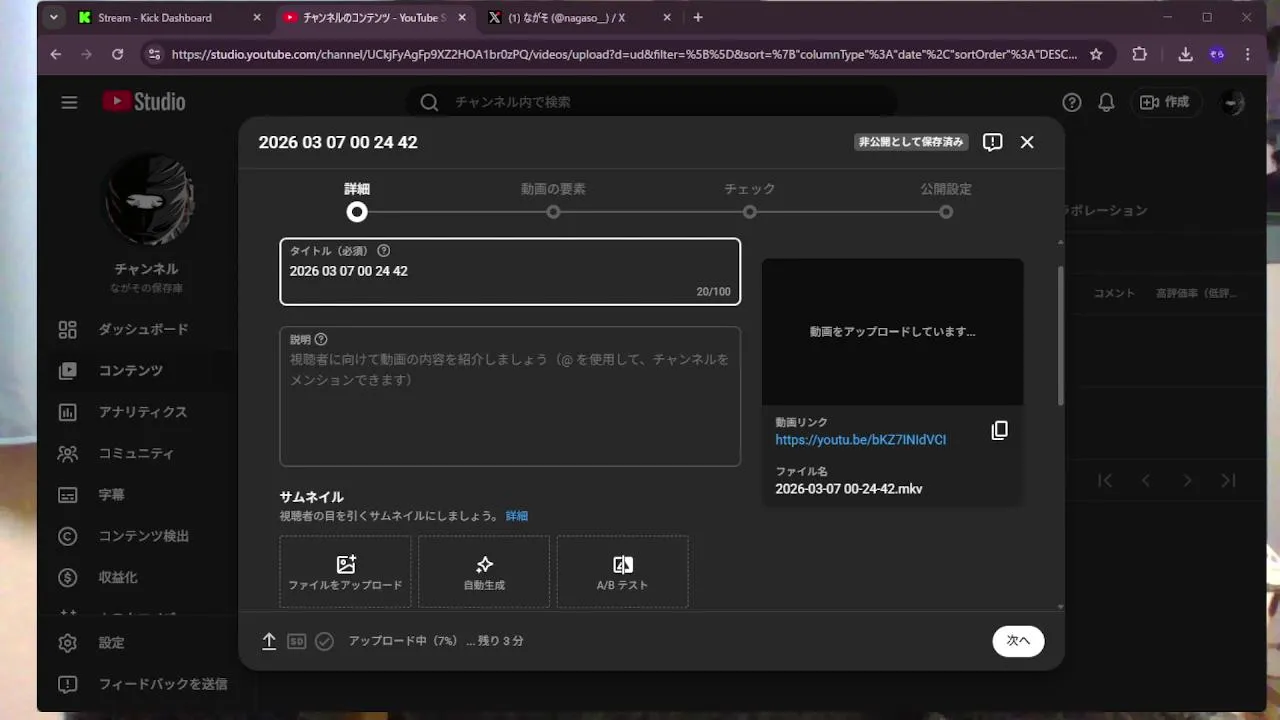This screenshot has height=720, width=1280.
Task: Open the tab search dropdown arrow
Action: (54, 17)
